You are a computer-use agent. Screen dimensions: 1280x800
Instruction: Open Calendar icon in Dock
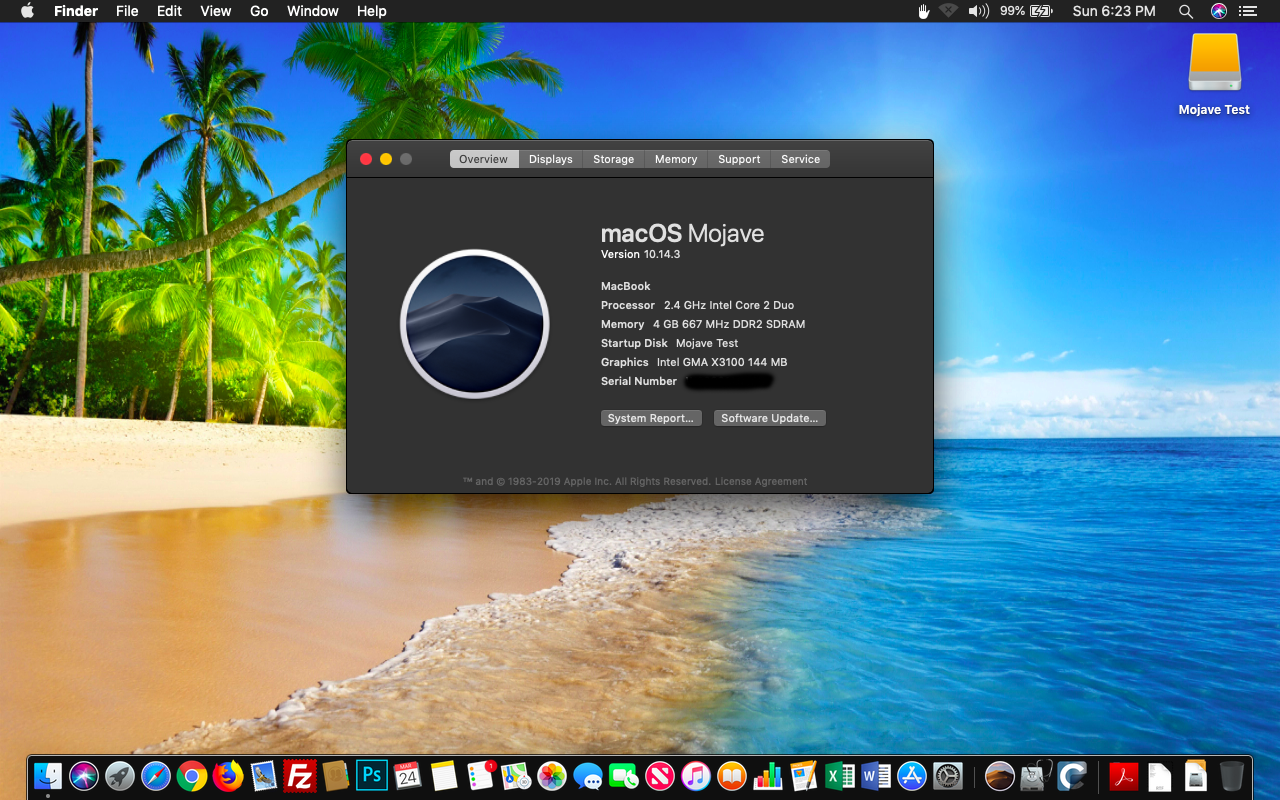click(x=408, y=776)
